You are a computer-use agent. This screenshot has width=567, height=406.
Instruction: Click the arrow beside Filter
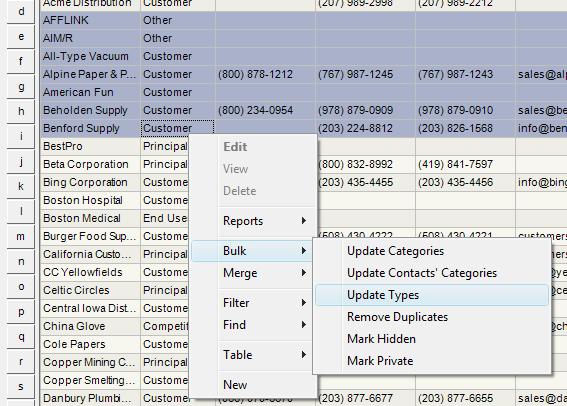[304, 303]
